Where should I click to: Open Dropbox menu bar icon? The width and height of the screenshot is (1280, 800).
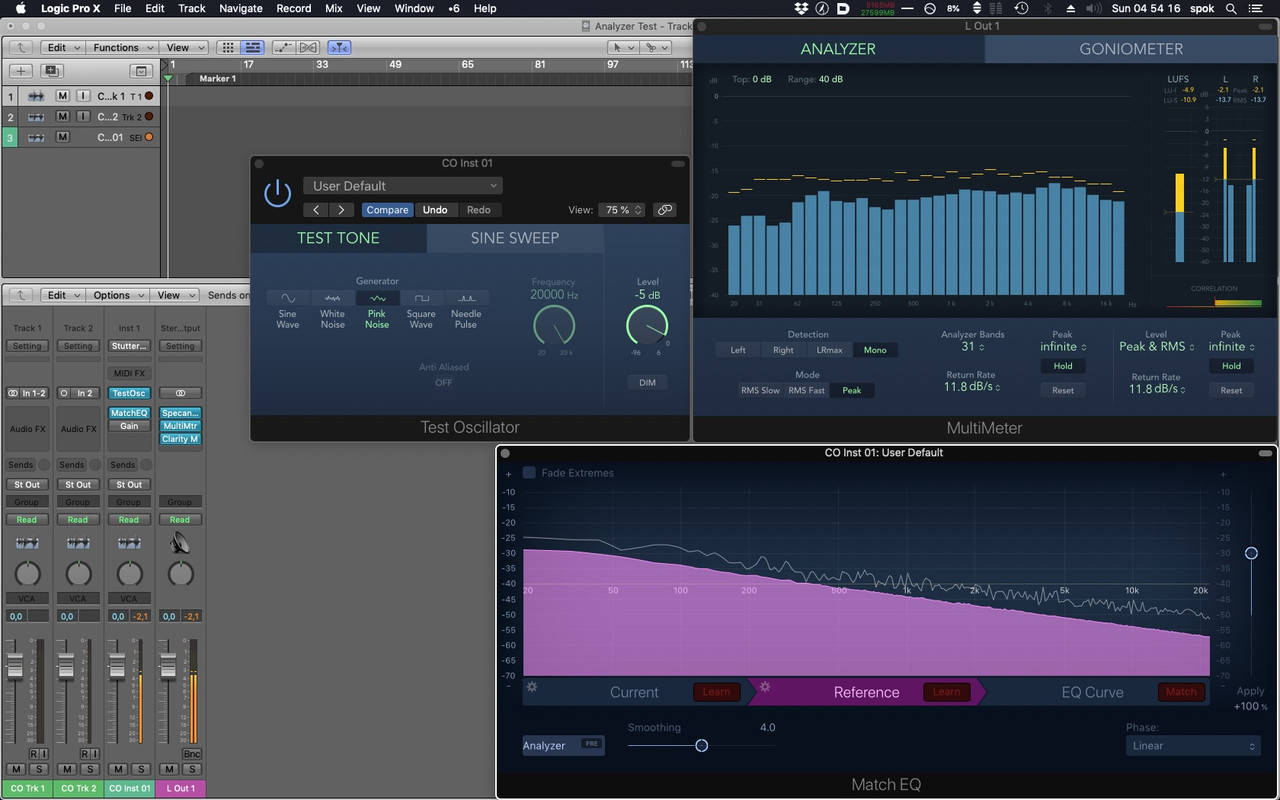point(801,8)
